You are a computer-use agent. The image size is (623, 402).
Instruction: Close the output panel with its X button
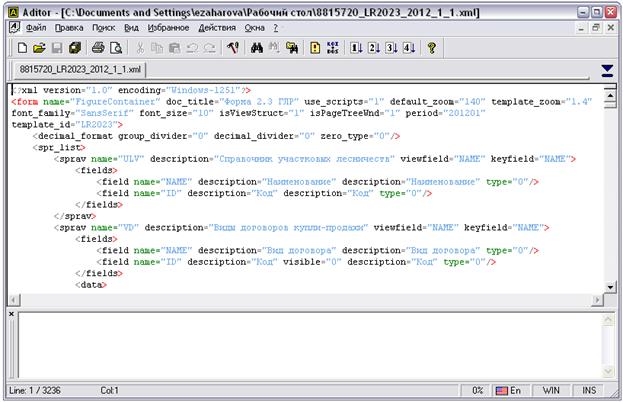tap(12, 314)
